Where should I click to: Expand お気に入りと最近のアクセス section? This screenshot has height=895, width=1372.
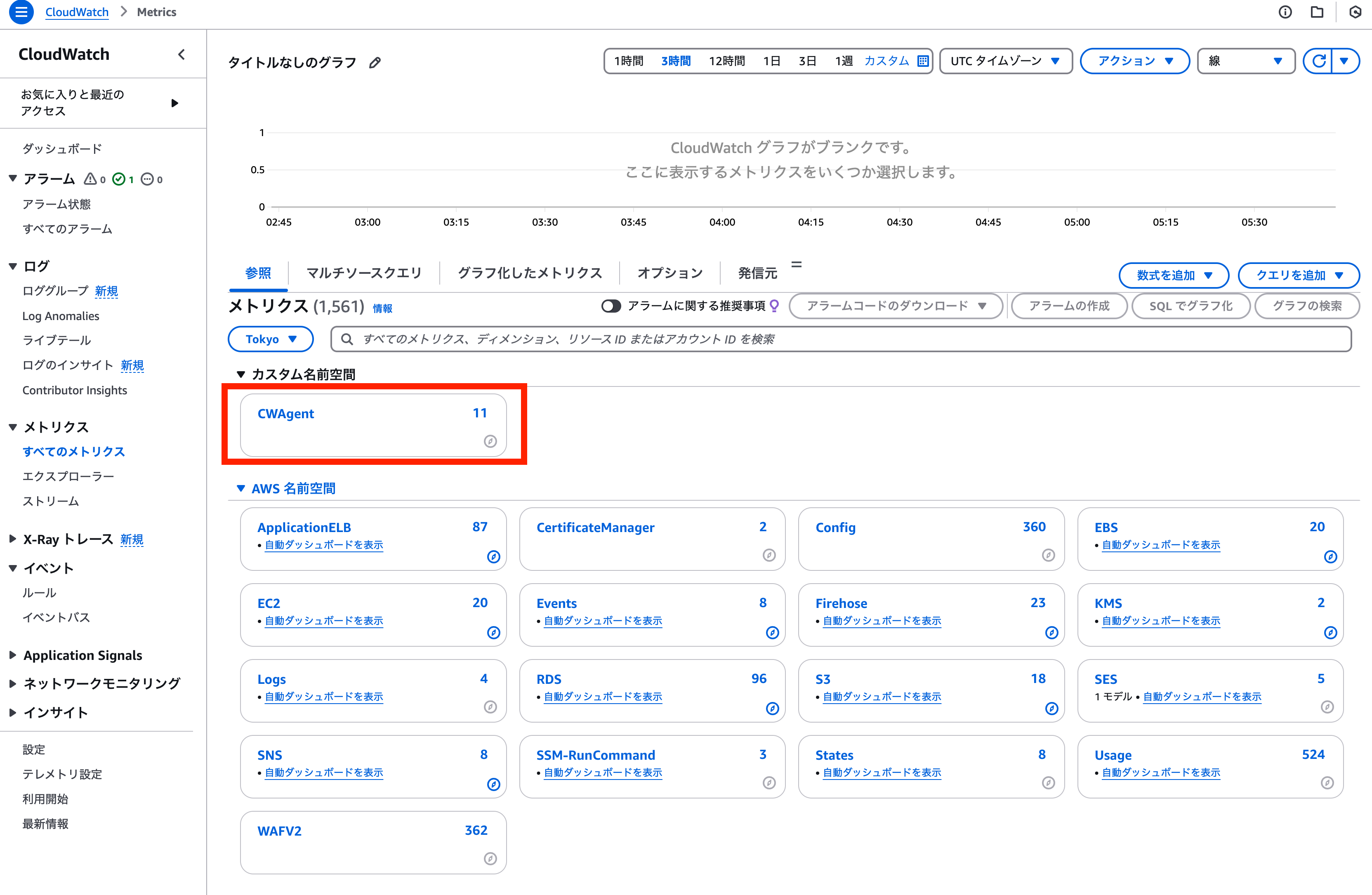[174, 103]
